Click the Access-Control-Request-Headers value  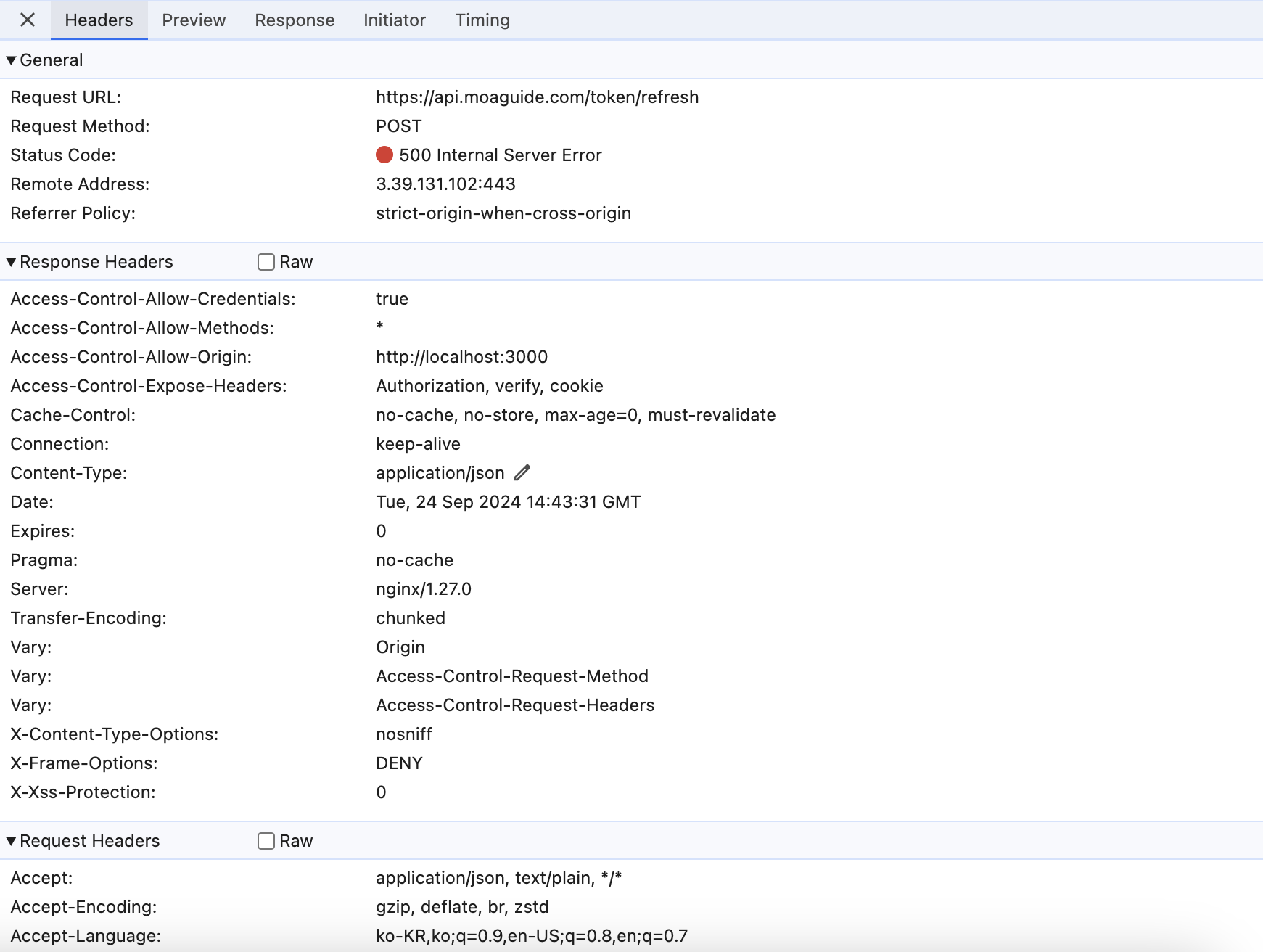tap(515, 705)
